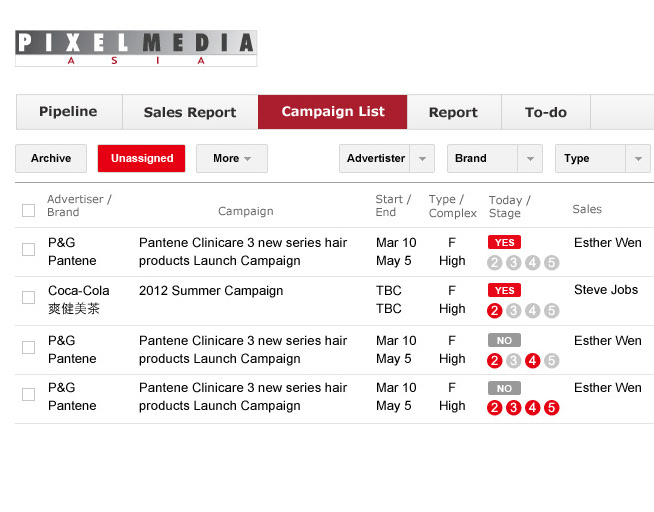This screenshot has width=654, height=512.
Task: Open 2012 Summer Campaign
Action: pos(211,291)
